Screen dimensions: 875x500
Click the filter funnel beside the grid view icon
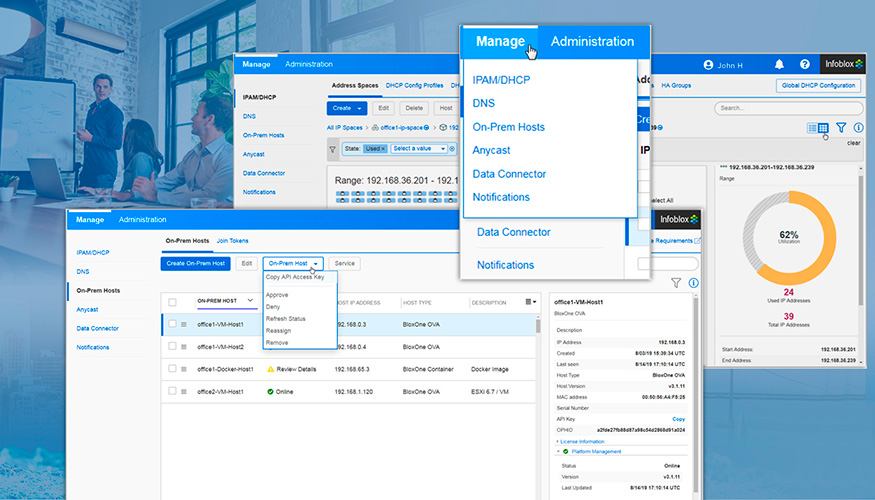point(841,127)
